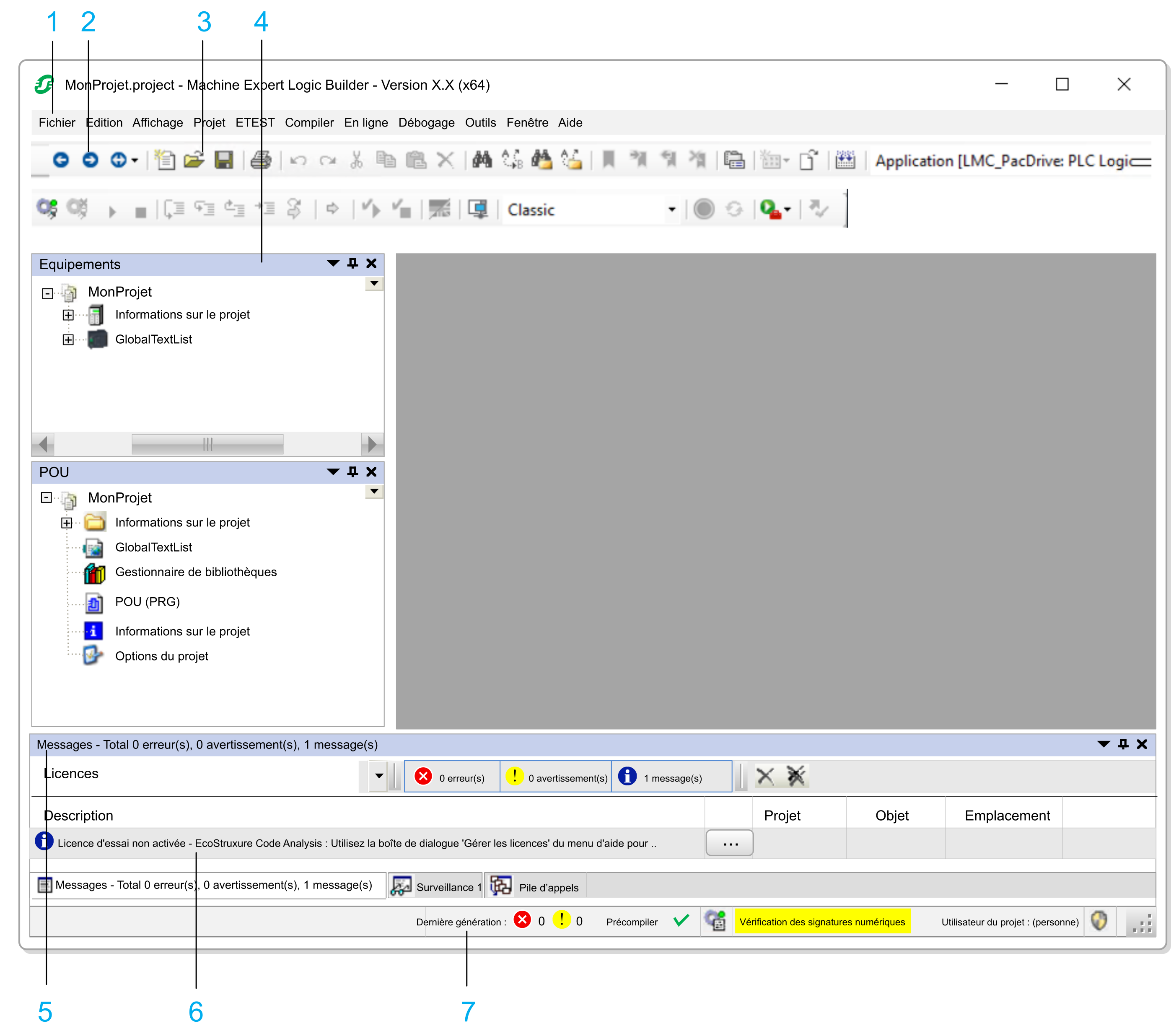Image resolution: width=1171 pixels, height=1036 pixels.
Task: Click the clear selected message X icon
Action: (x=765, y=777)
